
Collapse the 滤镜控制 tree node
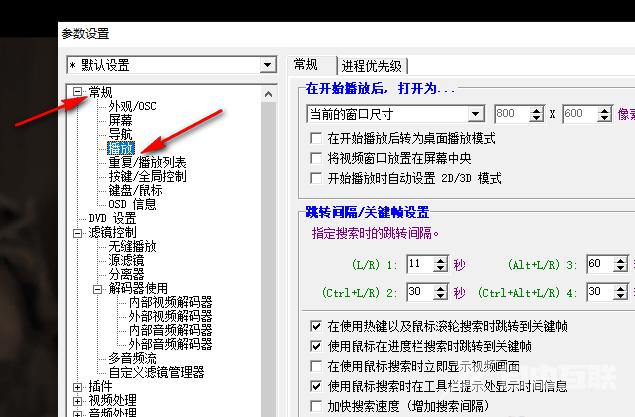point(77,233)
